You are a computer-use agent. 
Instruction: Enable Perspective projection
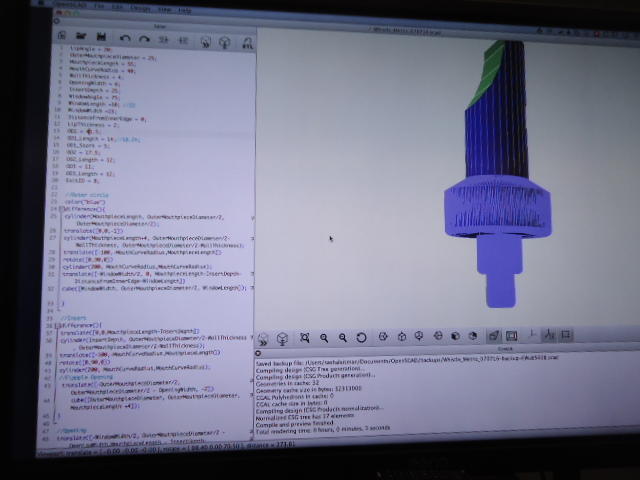tap(493, 336)
